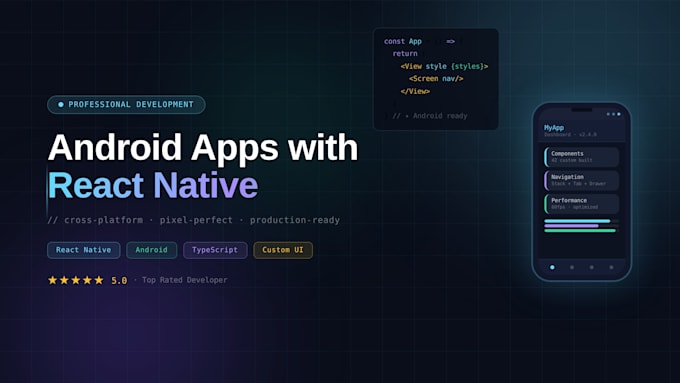680x383 pixels.
Task: Click the closing /View tag in the code
Action: coord(415,91)
